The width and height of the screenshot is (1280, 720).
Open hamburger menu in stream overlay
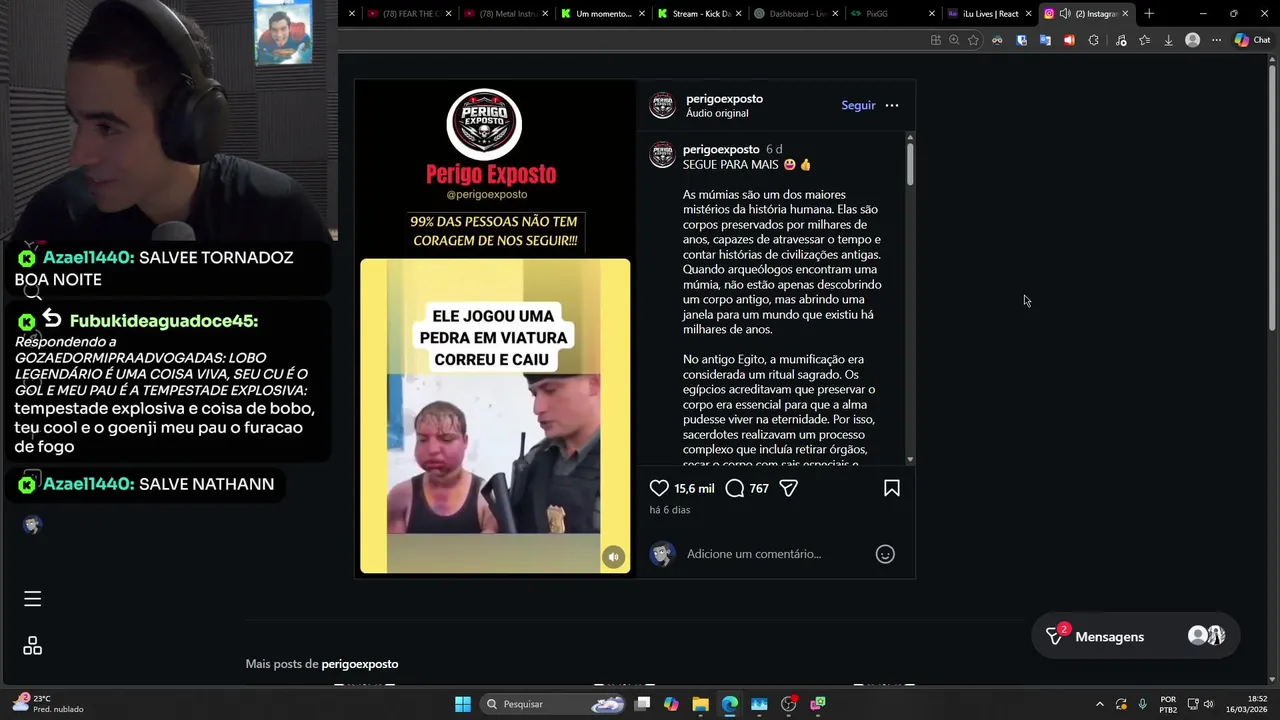[x=32, y=598]
